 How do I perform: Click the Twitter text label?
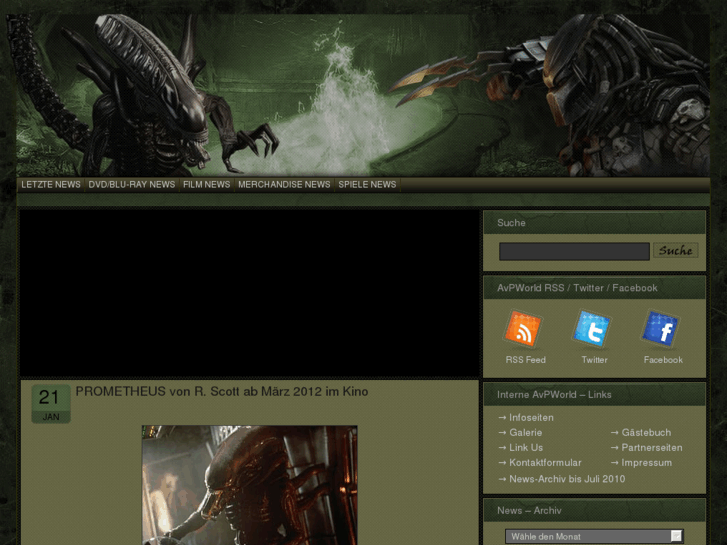coord(594,360)
